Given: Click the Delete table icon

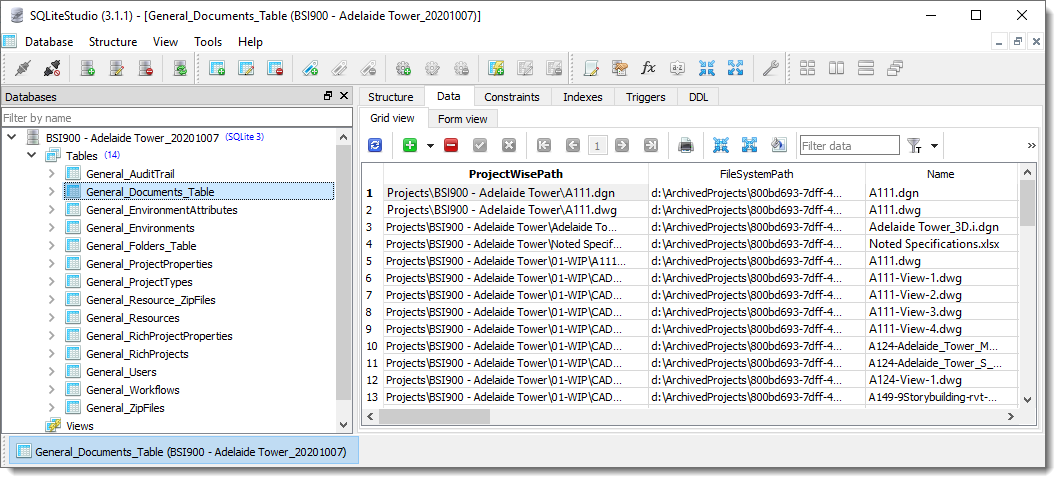Looking at the screenshot, I should (x=275, y=68).
